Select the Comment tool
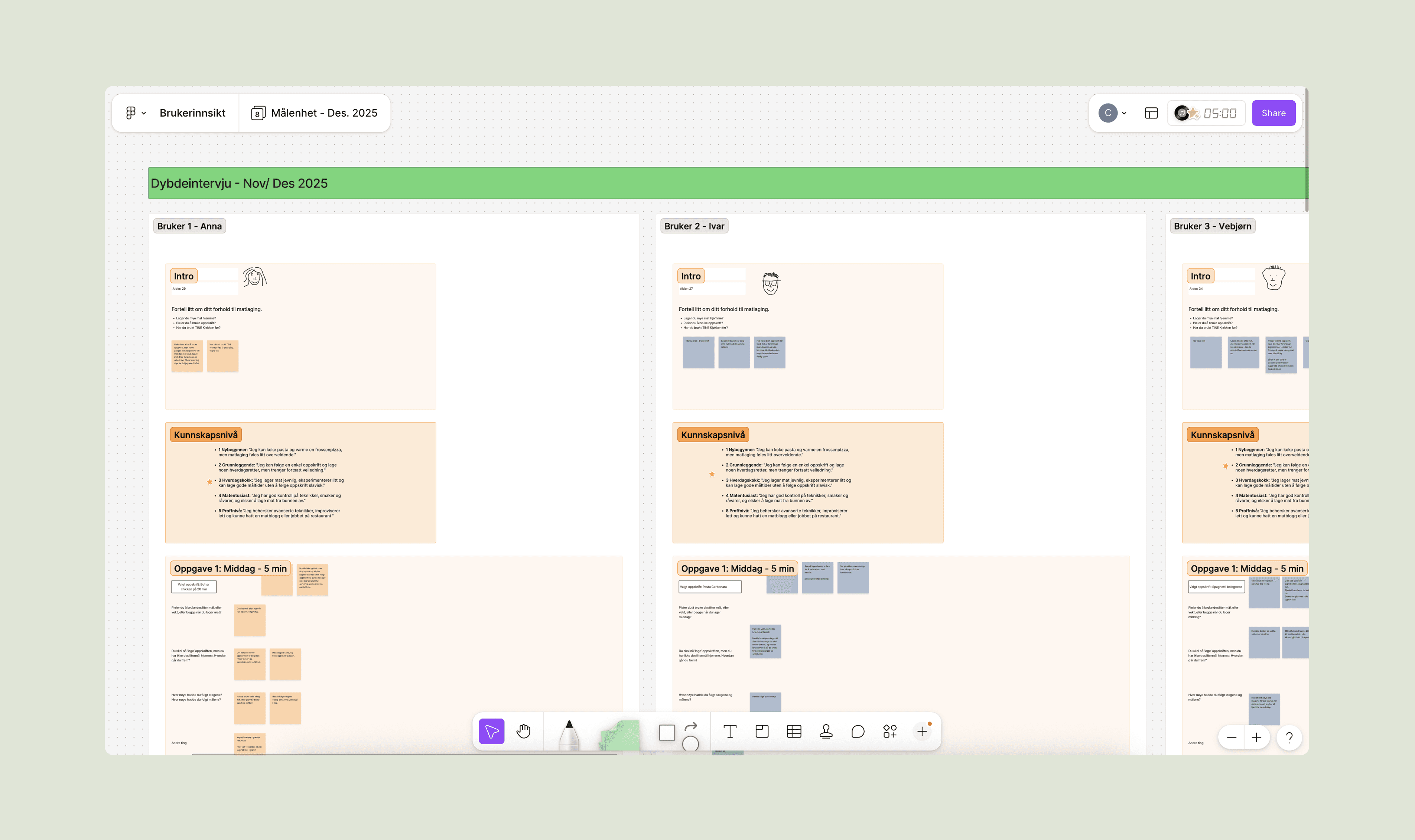 (858, 731)
